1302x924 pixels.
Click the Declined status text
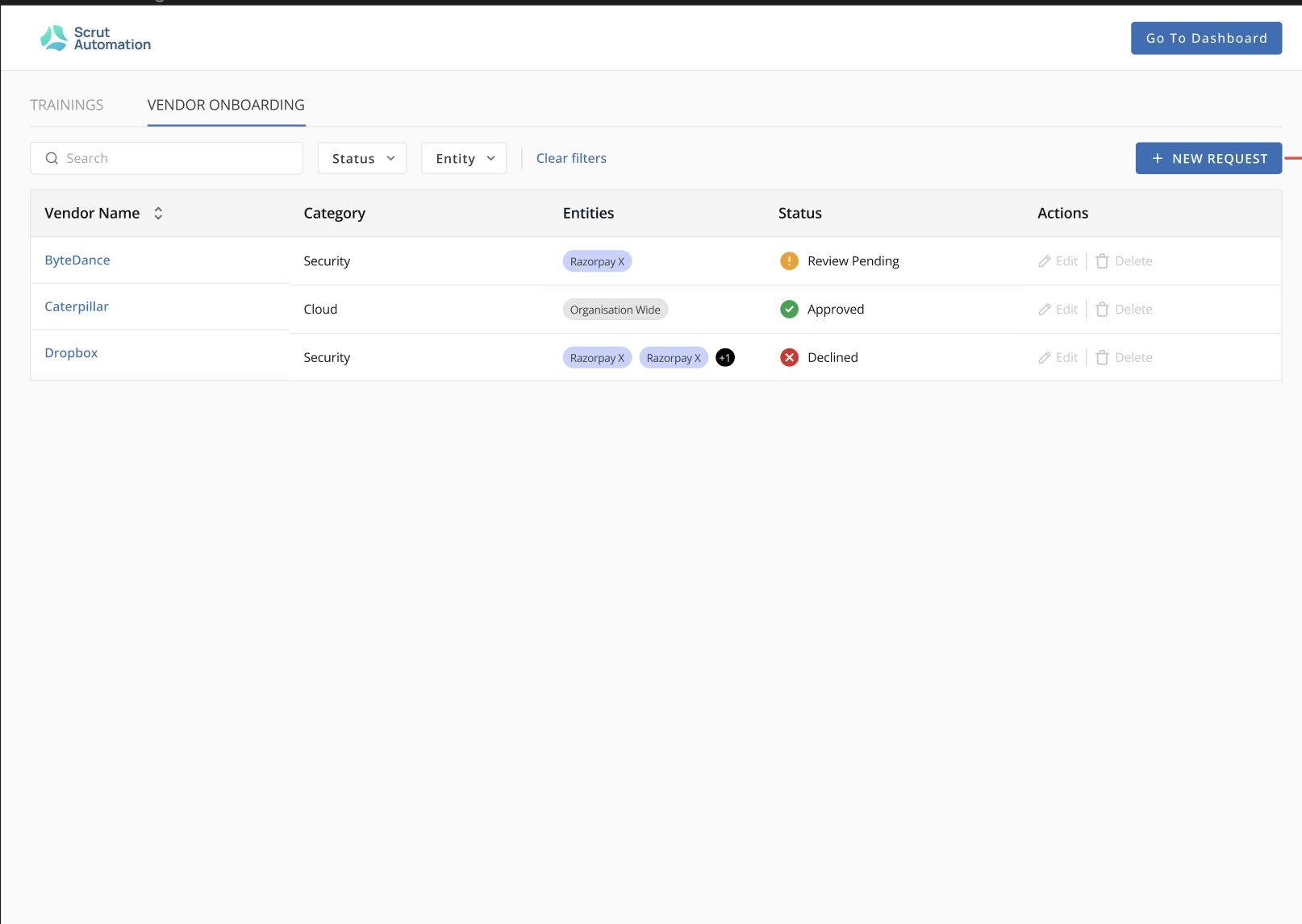tap(833, 358)
